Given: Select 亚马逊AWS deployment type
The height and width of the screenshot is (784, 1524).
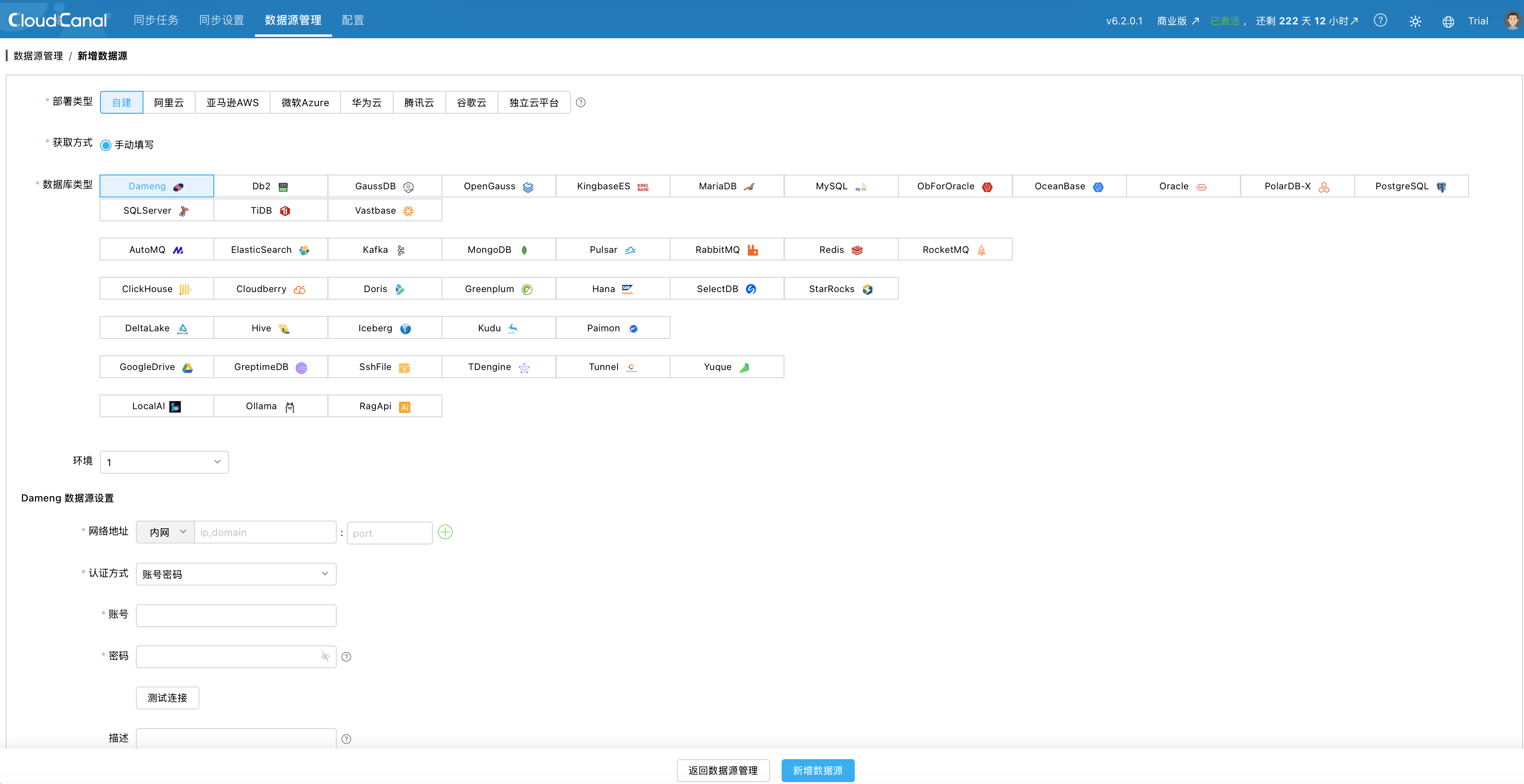Looking at the screenshot, I should (x=232, y=102).
